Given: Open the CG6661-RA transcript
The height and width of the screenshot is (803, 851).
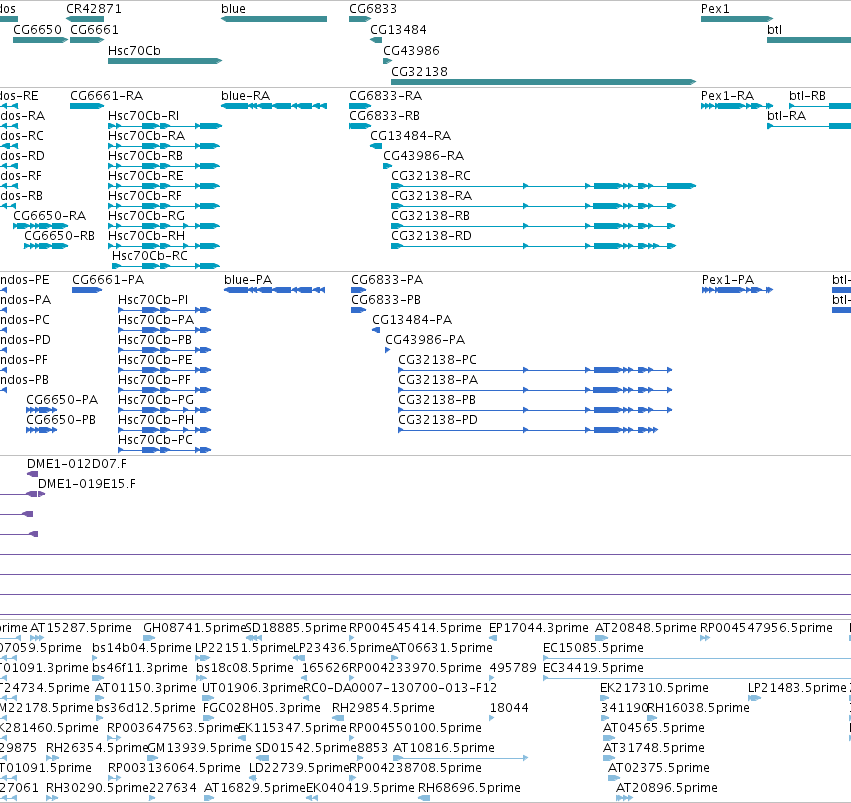Looking at the screenshot, I should point(106,96).
